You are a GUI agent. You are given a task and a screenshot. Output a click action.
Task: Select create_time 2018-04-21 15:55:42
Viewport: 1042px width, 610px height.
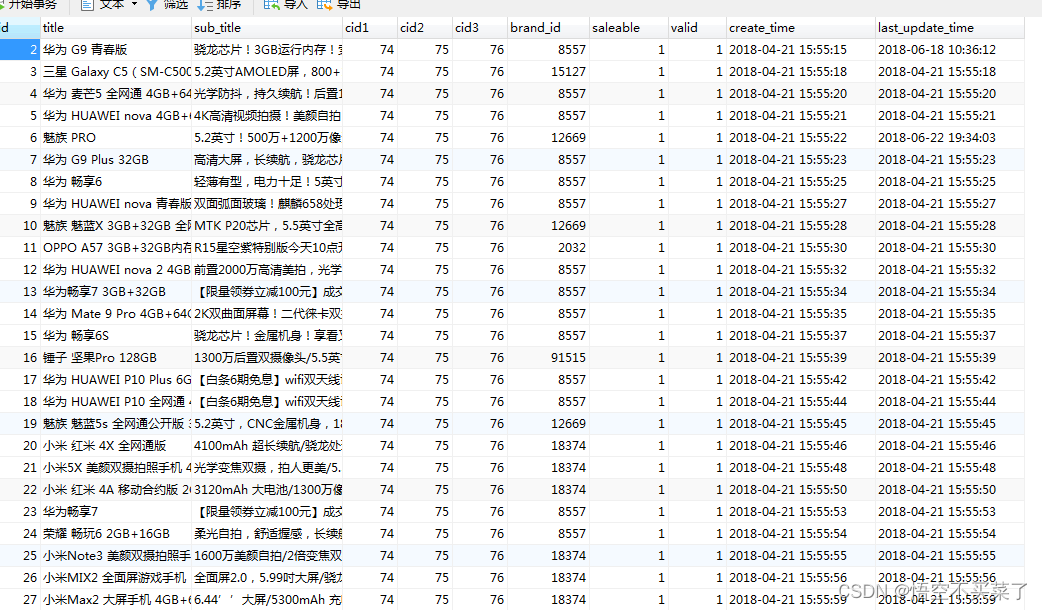[x=801, y=379]
